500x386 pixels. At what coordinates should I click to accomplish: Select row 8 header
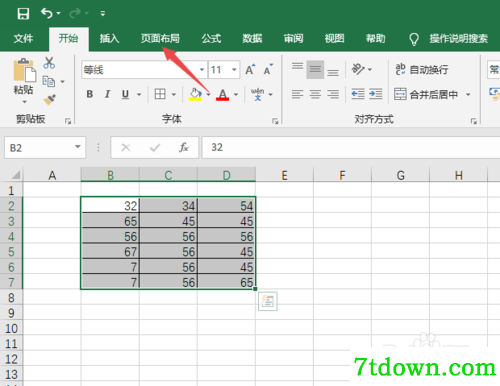[x=11, y=297]
